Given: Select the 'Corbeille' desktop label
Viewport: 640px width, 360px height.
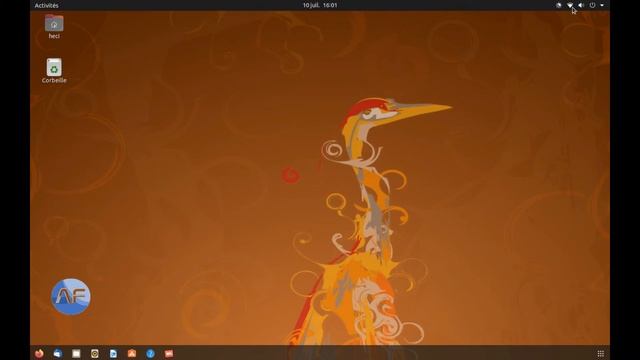Looking at the screenshot, I should (54, 80).
